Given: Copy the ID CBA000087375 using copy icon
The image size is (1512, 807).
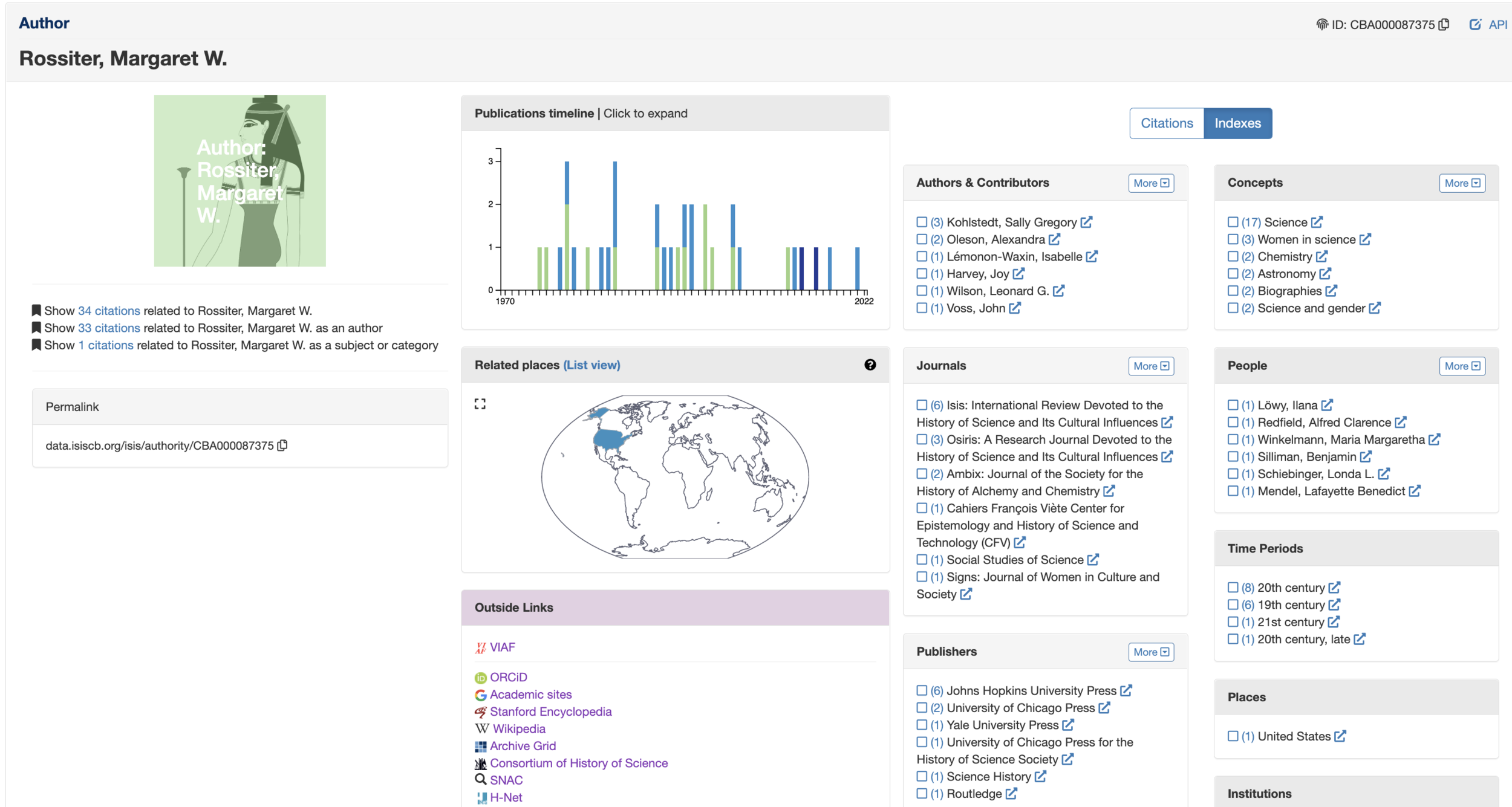Looking at the screenshot, I should pyautogui.click(x=1444, y=25).
